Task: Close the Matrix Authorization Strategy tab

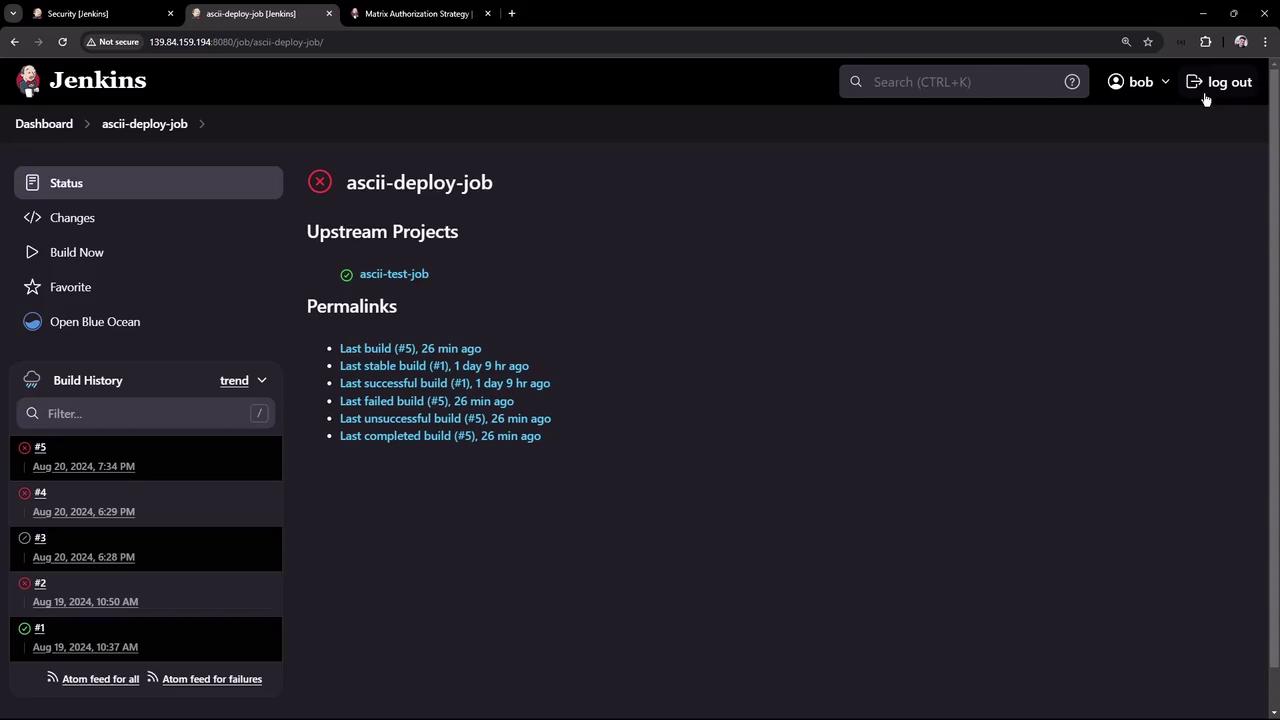Action: click(x=488, y=14)
